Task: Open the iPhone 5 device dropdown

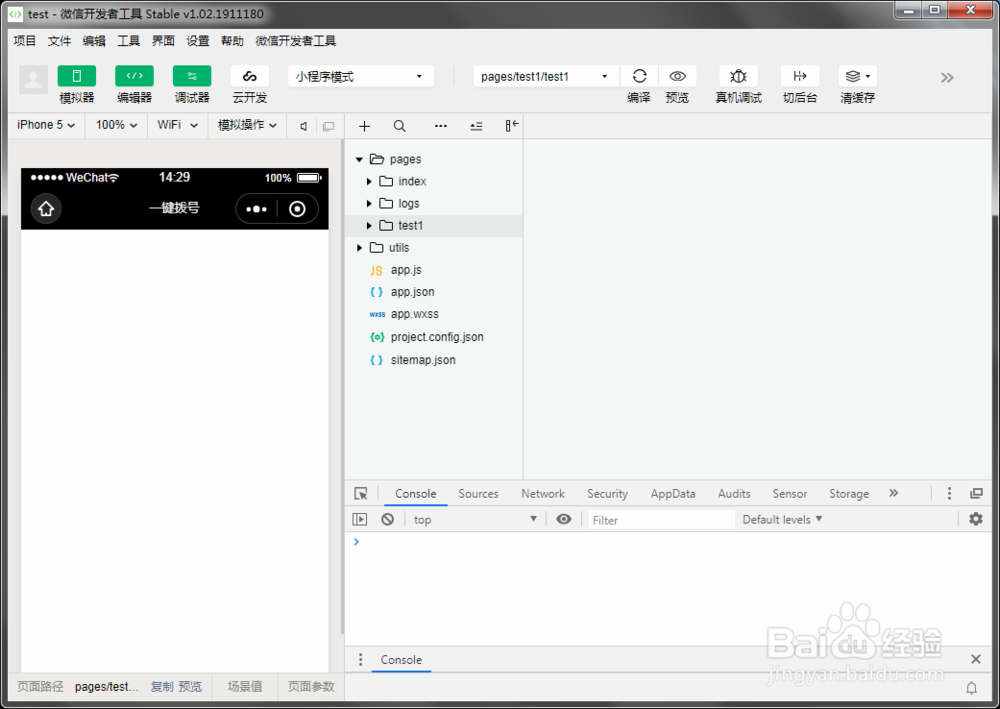Action: pyautogui.click(x=46, y=125)
